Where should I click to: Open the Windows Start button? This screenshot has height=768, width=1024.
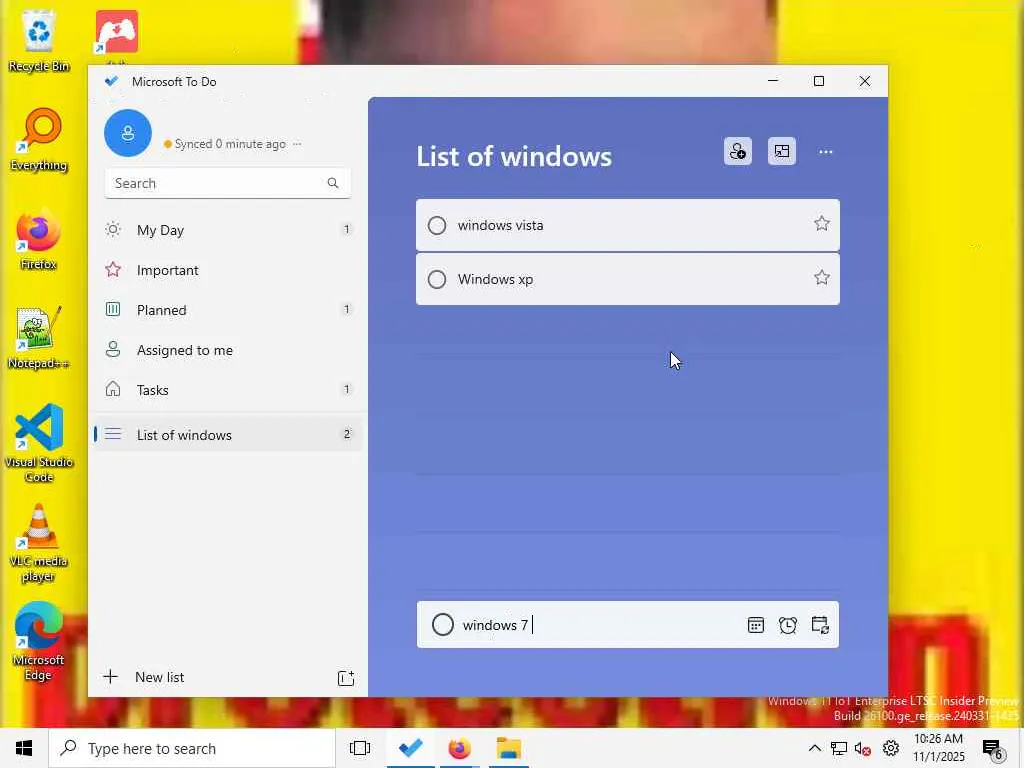pyautogui.click(x=24, y=748)
